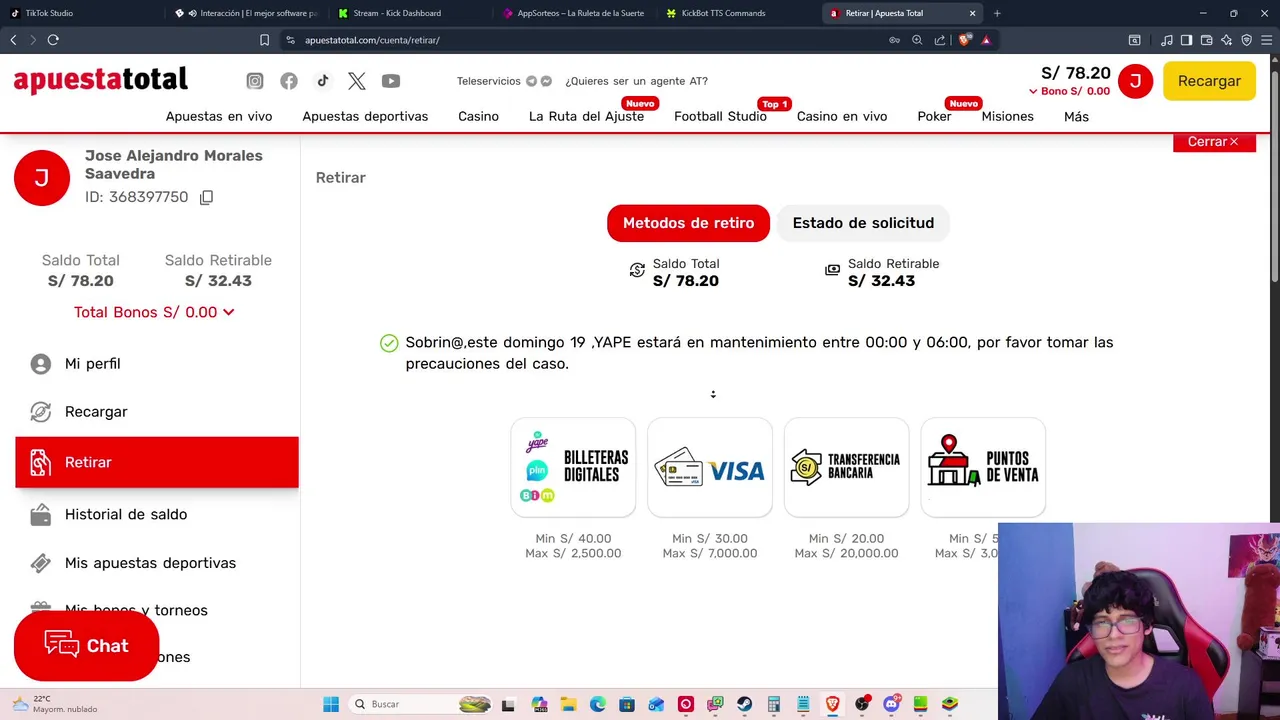Switch to TikTok Studio browser tab

82,13
